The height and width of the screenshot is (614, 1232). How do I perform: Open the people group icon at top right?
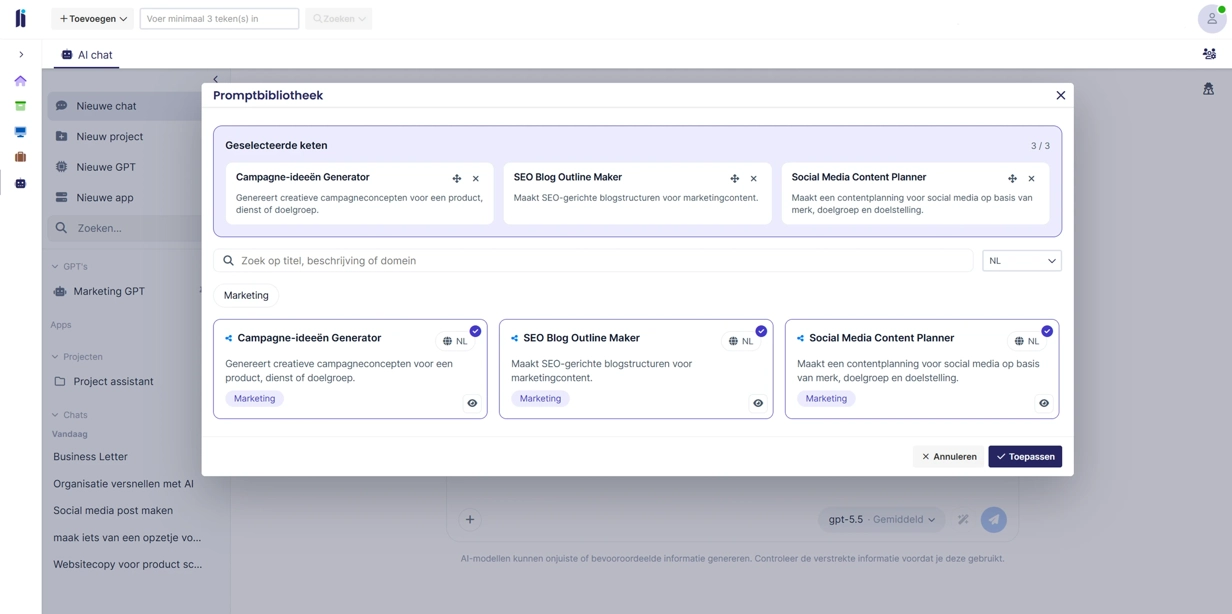pos(1209,55)
